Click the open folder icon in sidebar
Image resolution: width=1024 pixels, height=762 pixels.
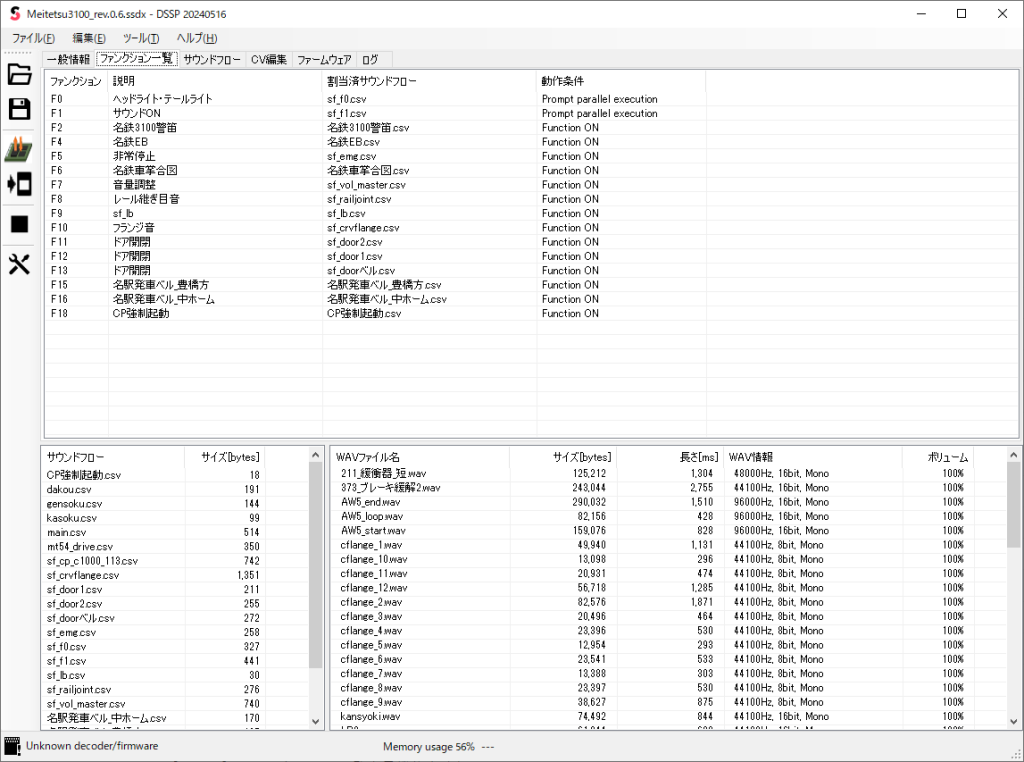click(19, 75)
